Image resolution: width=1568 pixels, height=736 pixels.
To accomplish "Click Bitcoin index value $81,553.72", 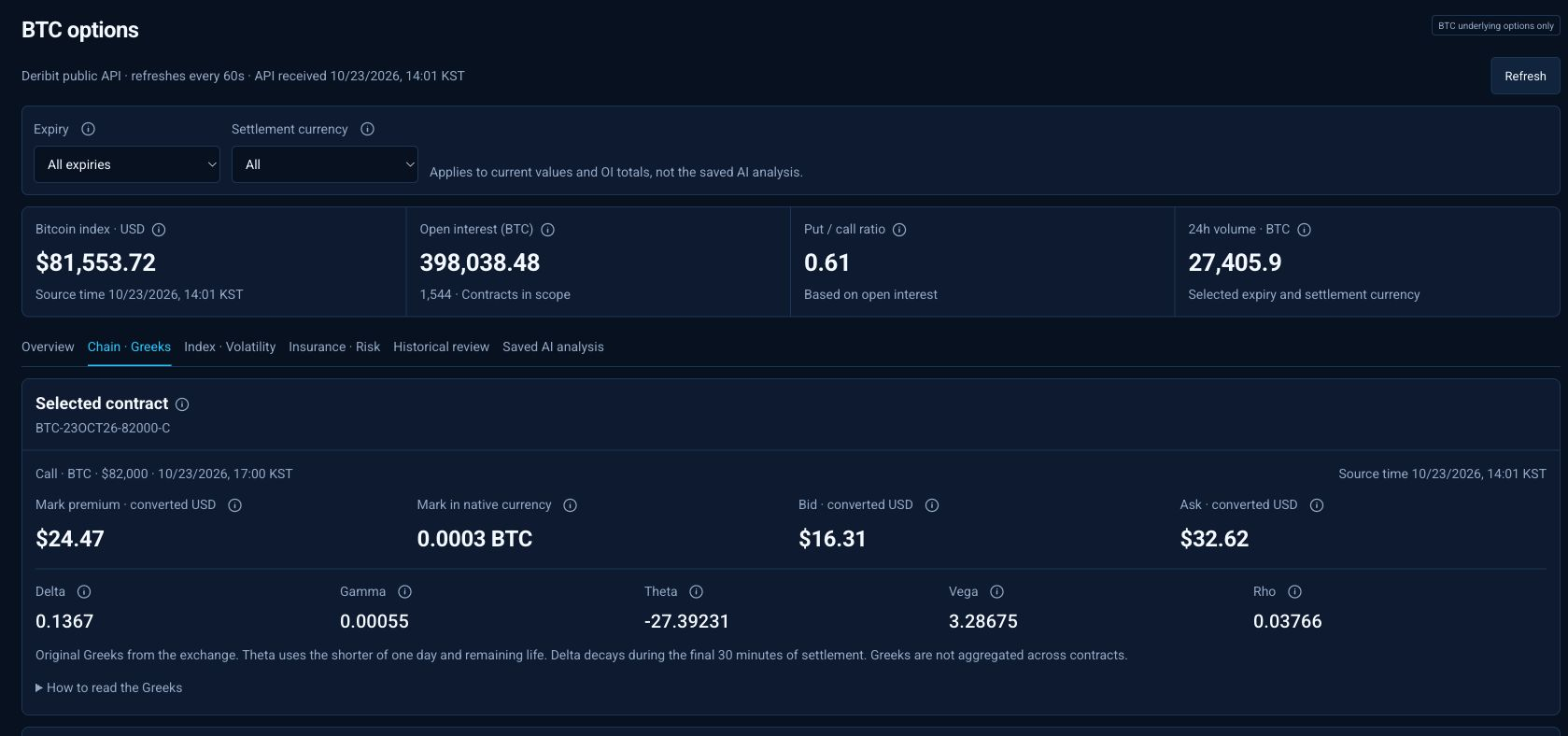I will (x=95, y=262).
